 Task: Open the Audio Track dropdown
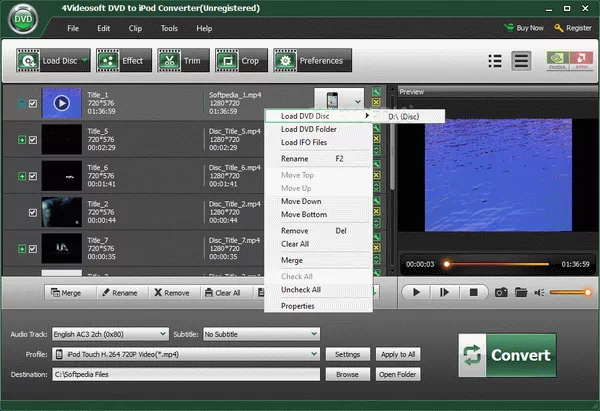pos(109,334)
